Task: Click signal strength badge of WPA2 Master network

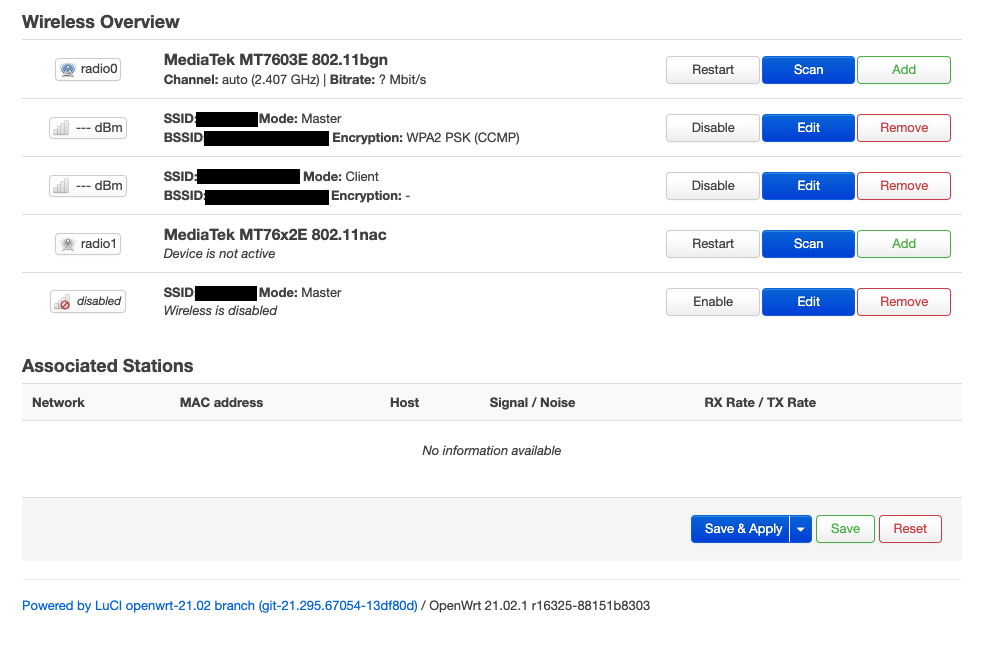Action: click(88, 128)
